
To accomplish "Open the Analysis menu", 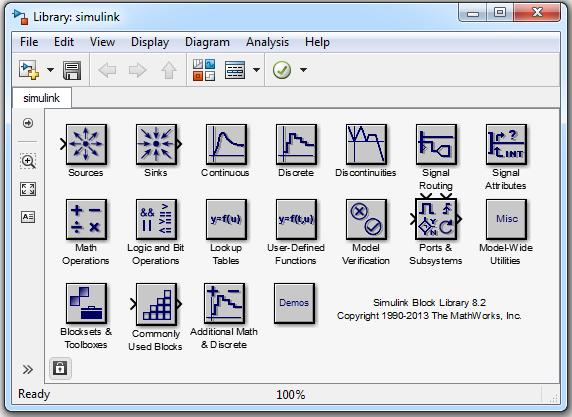I will (267, 42).
